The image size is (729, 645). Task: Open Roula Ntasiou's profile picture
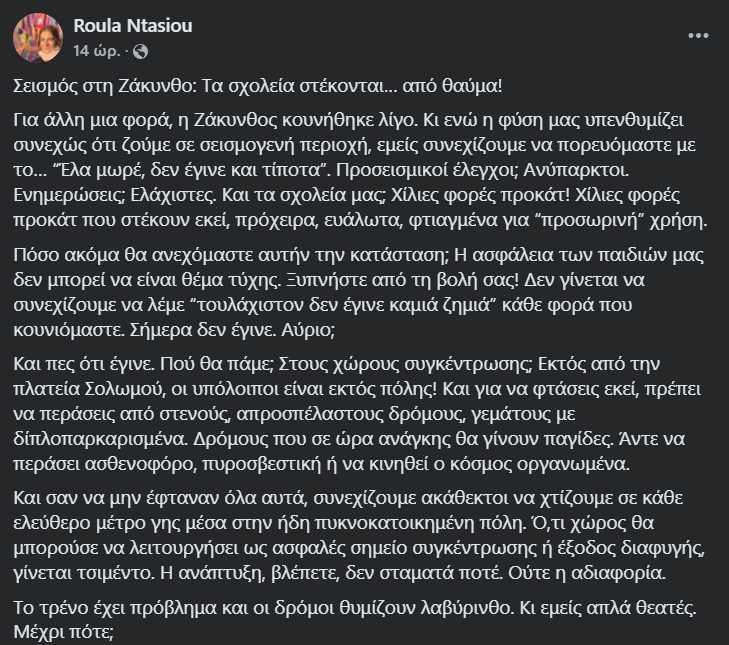point(38,38)
